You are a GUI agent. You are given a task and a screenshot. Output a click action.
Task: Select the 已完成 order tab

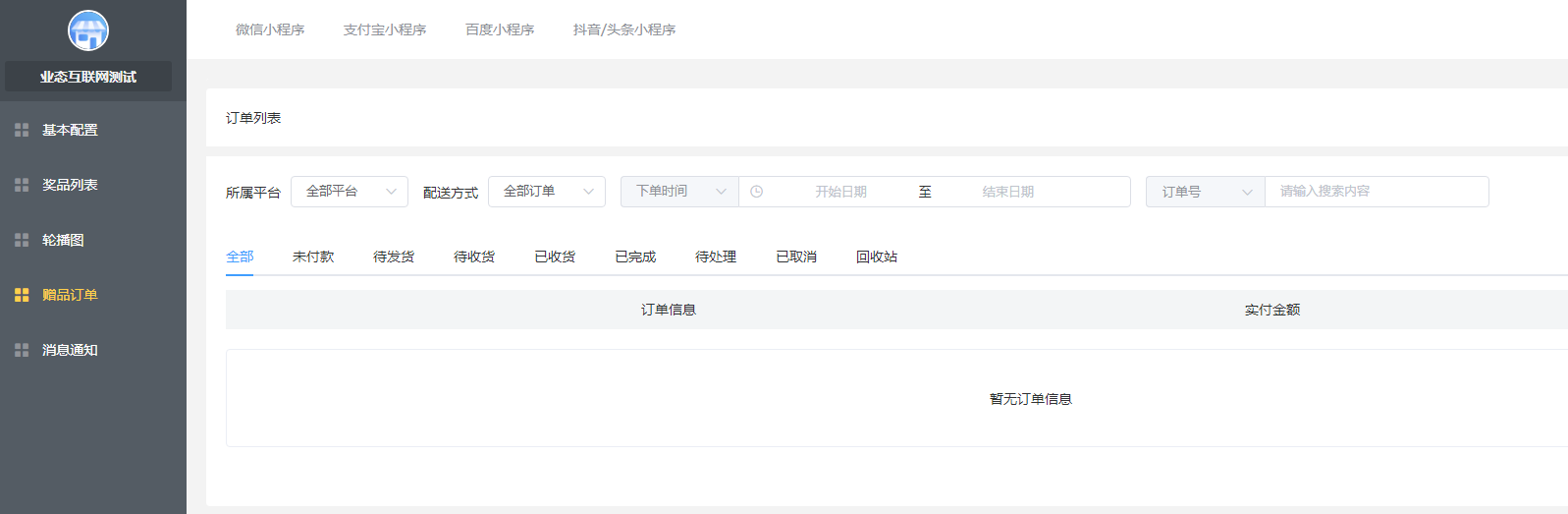tap(635, 257)
